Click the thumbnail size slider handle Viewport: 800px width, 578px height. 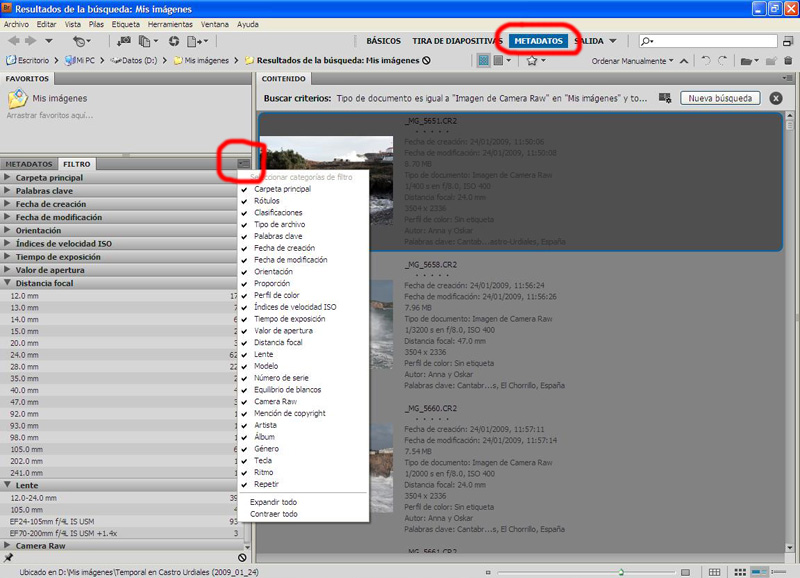621,572
